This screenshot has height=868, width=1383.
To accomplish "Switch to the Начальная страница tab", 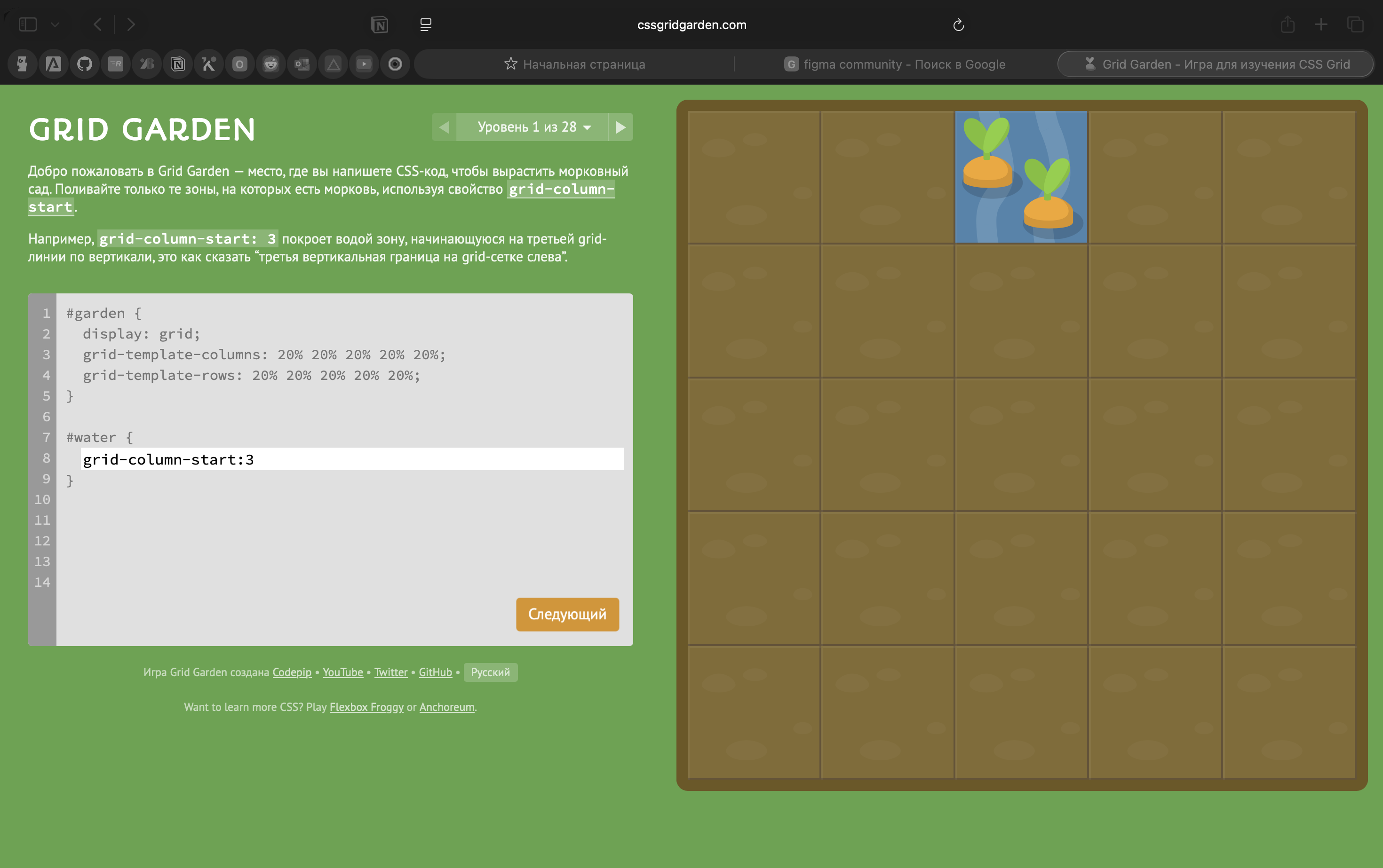I will (574, 64).
